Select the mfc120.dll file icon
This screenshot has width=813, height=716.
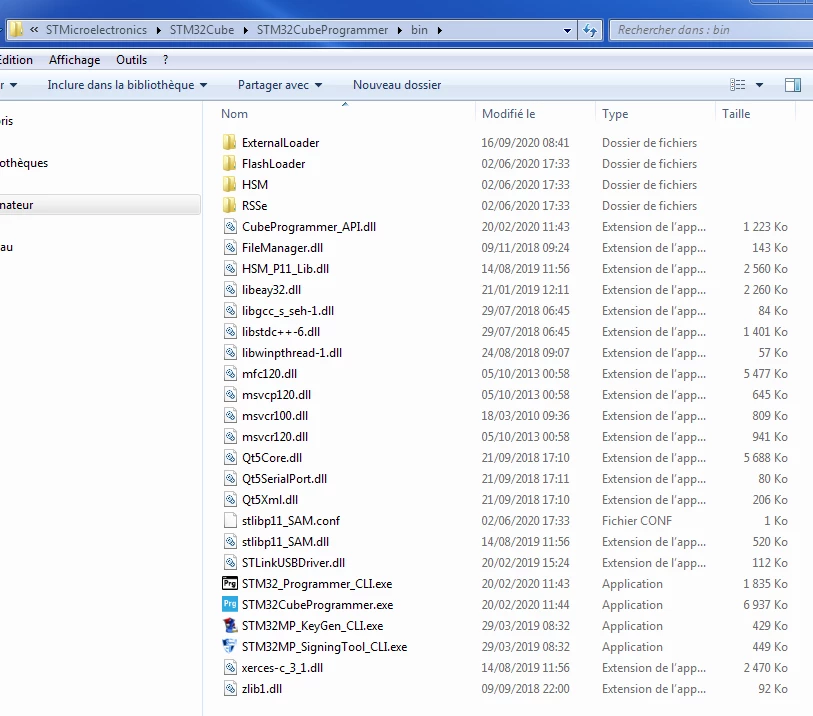230,373
